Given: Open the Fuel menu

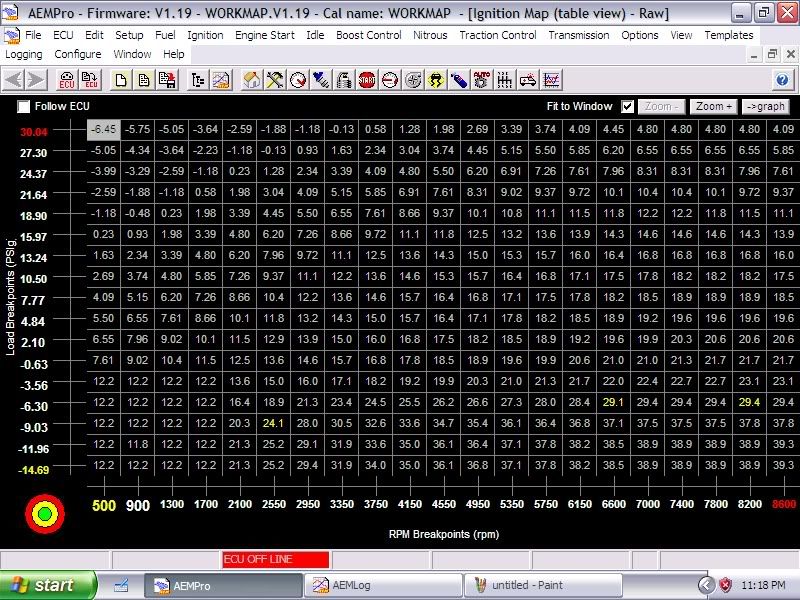Looking at the screenshot, I should [x=165, y=35].
